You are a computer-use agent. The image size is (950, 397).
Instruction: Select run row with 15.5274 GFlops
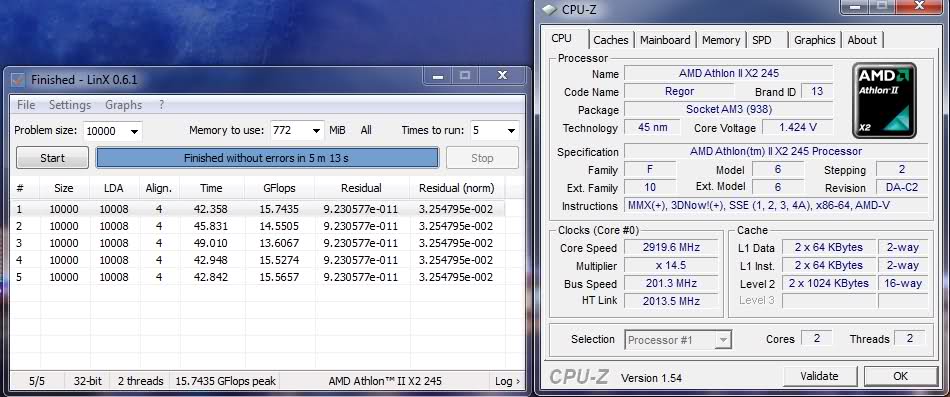tap(258, 260)
